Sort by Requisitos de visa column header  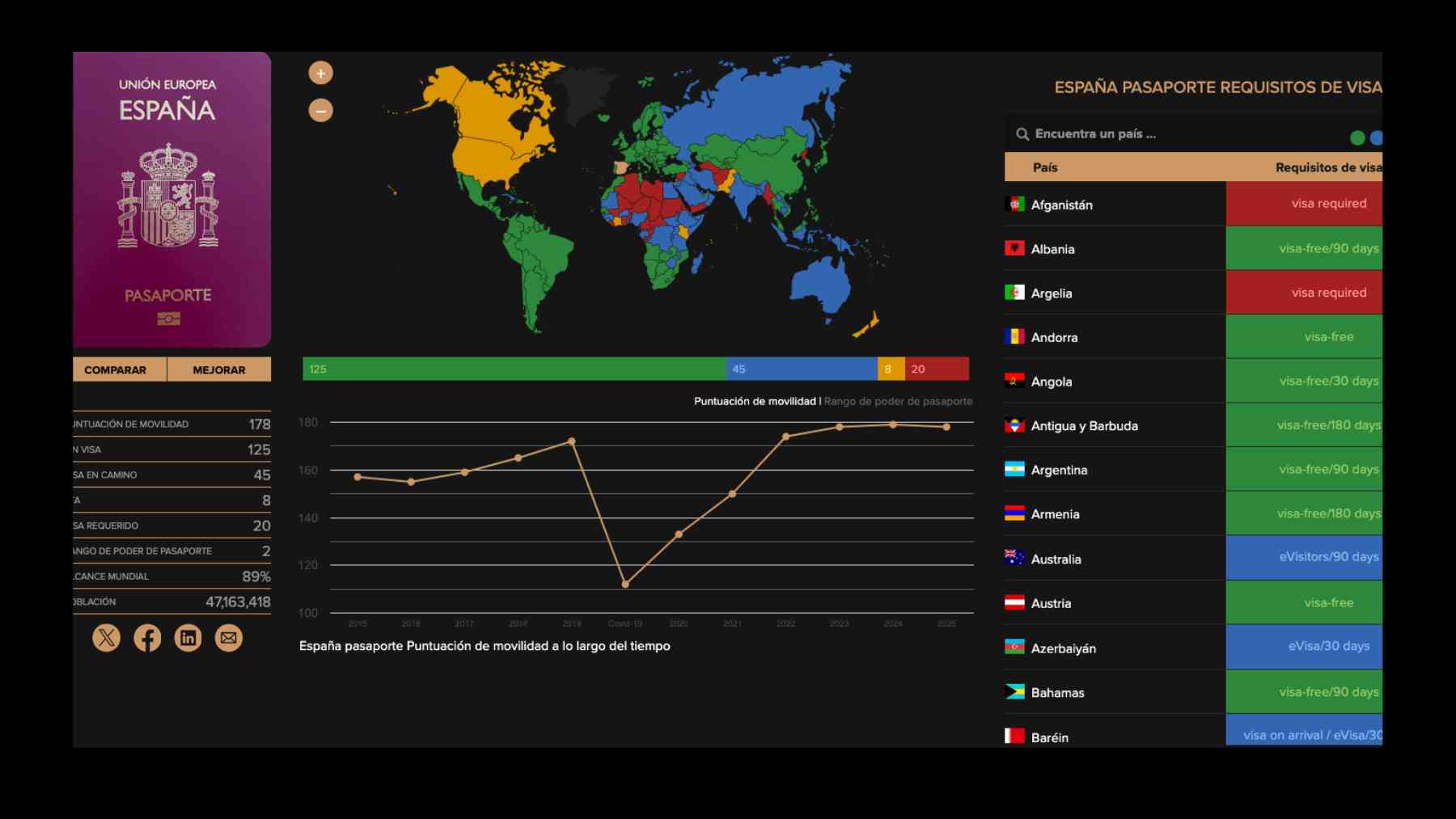(1327, 167)
